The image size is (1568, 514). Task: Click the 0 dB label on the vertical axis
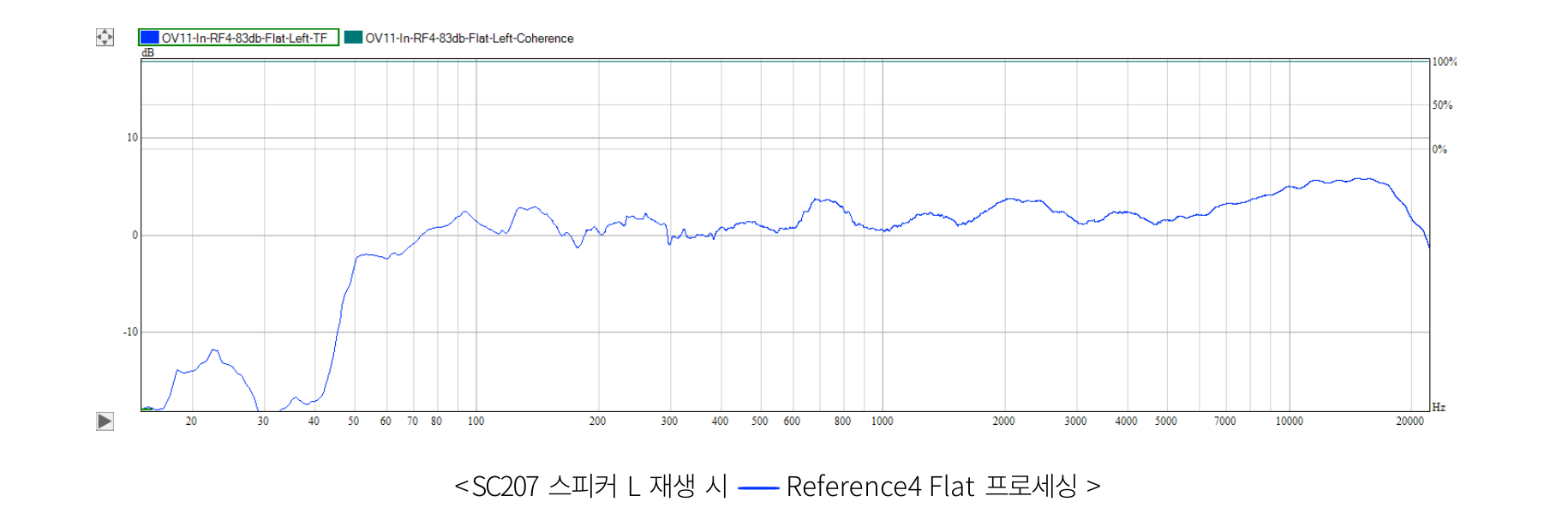pos(135,235)
